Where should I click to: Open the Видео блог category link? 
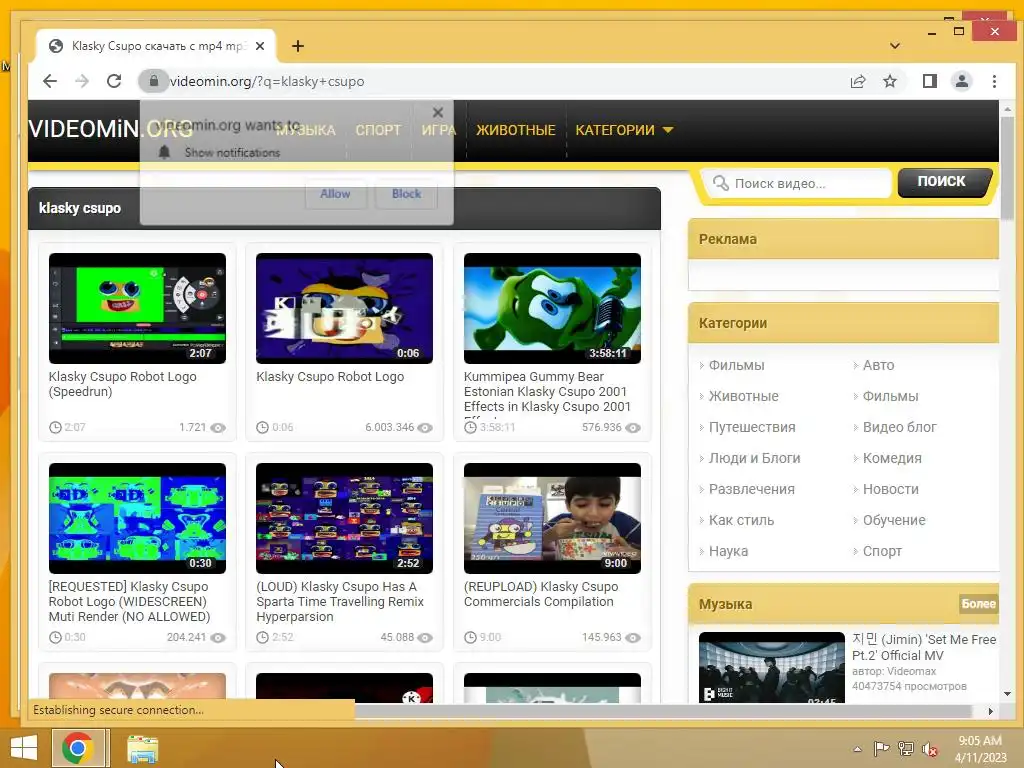(899, 427)
